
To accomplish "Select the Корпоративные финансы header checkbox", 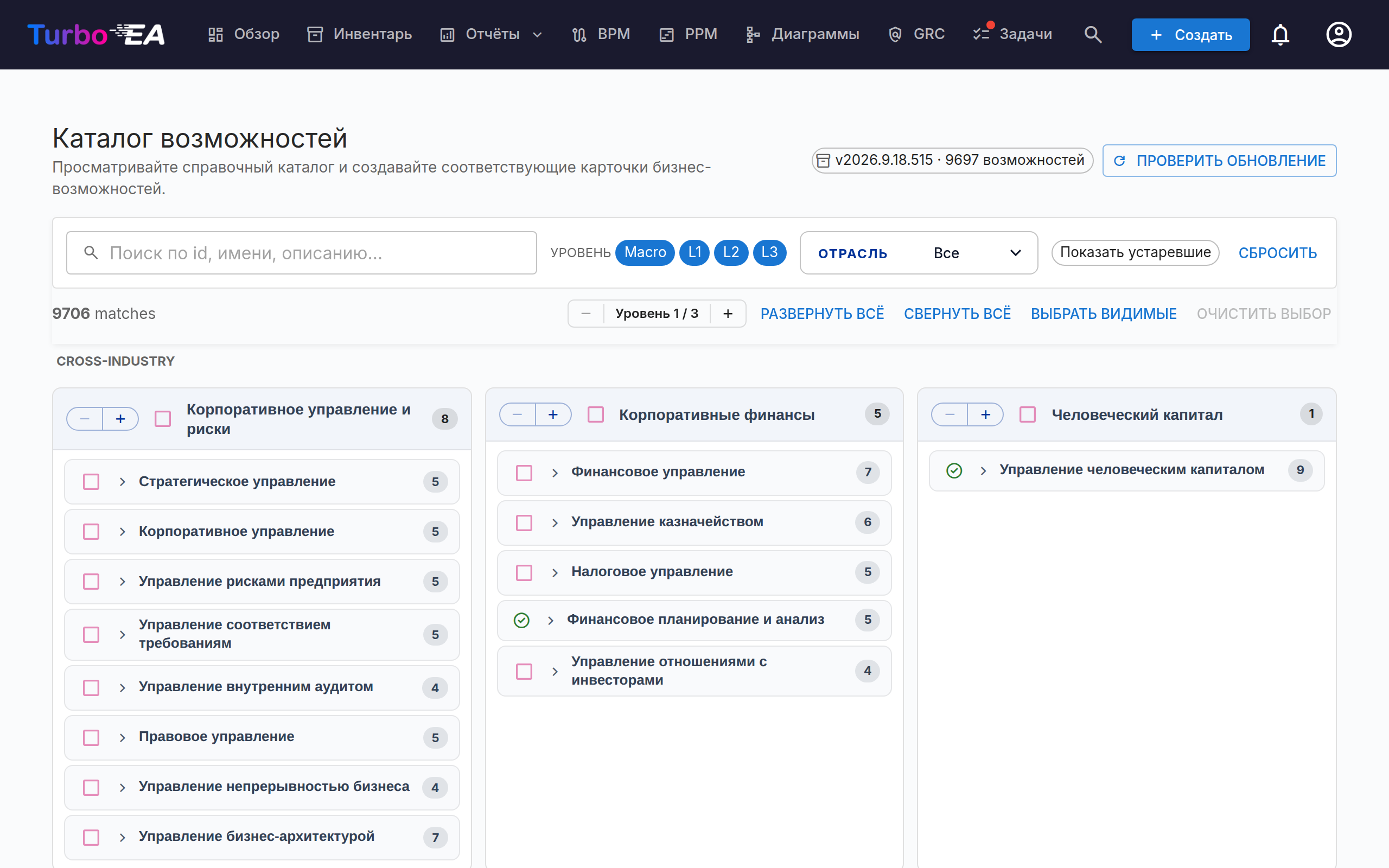I will point(596,414).
